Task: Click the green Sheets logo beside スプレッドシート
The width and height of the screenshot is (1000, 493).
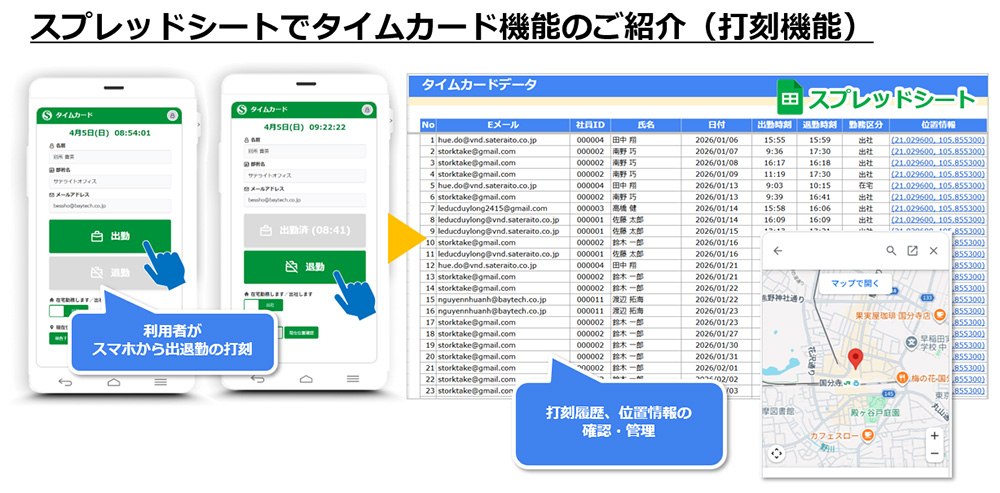Action: point(791,99)
